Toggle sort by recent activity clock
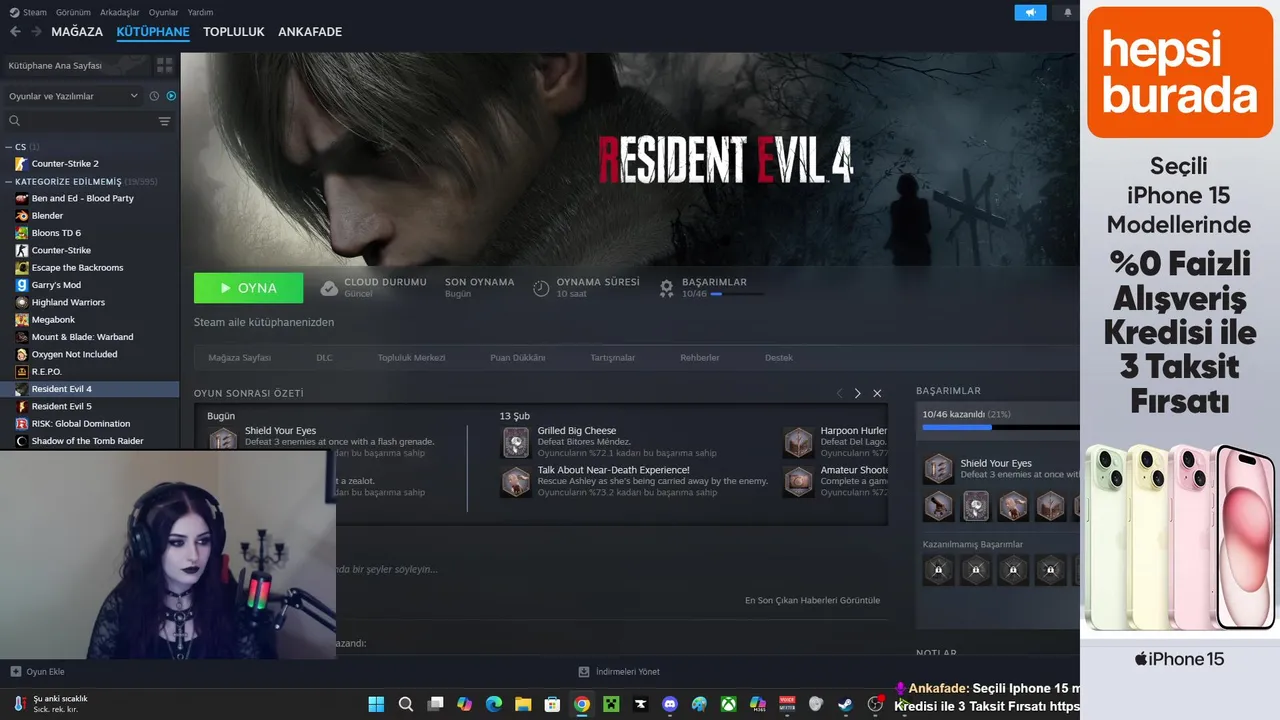The image size is (1280, 720). tap(154, 96)
